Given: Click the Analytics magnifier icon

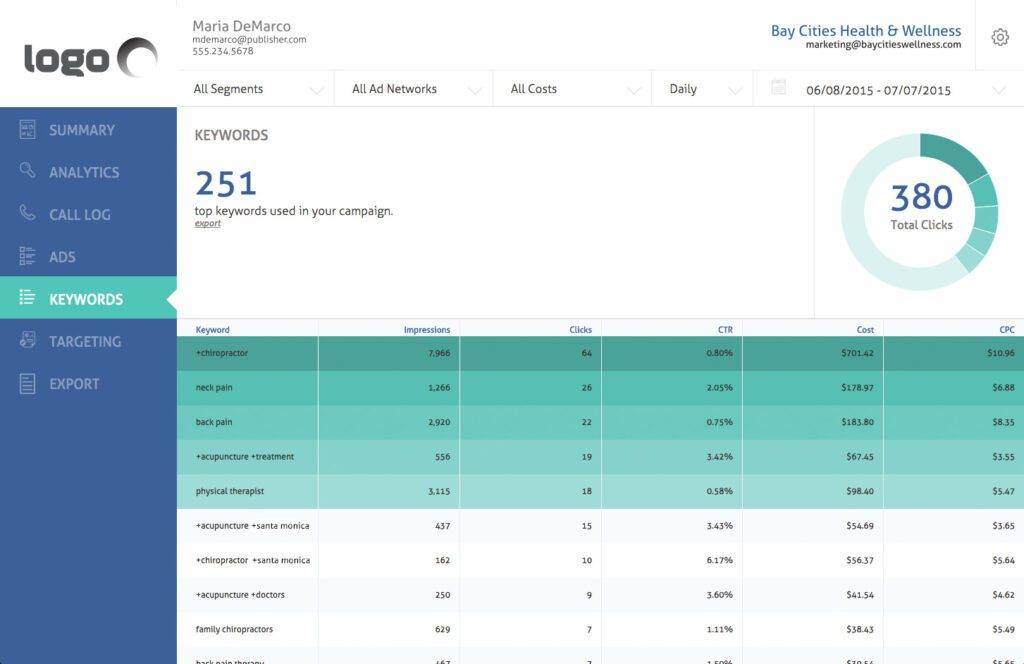Looking at the screenshot, I should pos(27,170).
